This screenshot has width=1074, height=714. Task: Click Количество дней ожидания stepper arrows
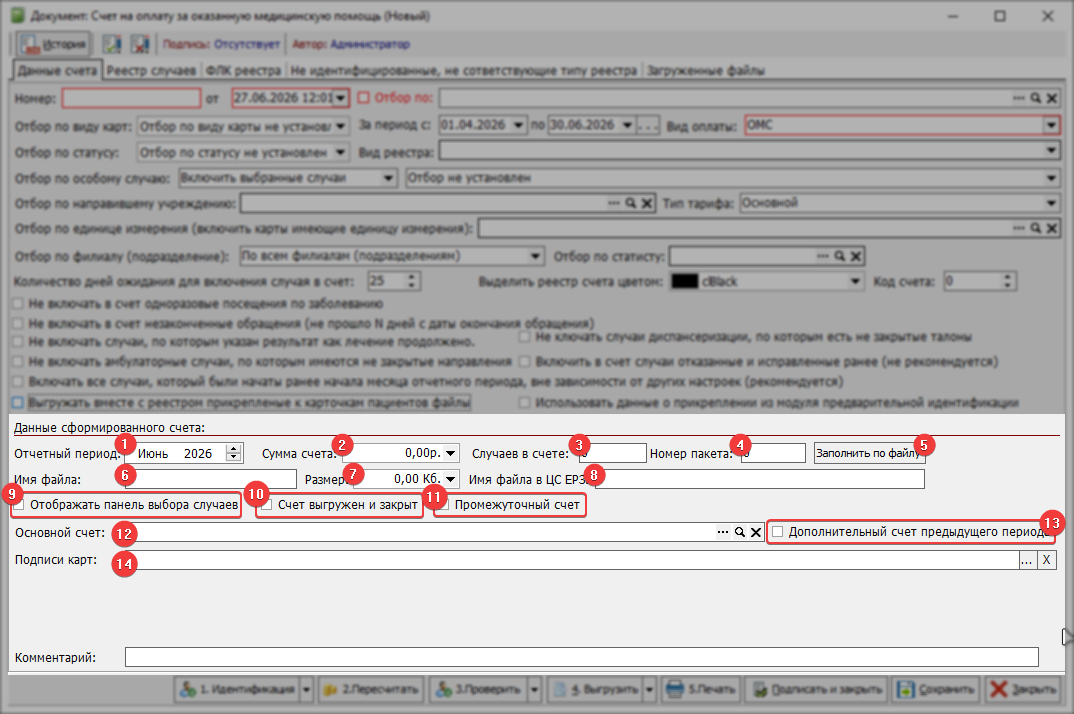(411, 281)
